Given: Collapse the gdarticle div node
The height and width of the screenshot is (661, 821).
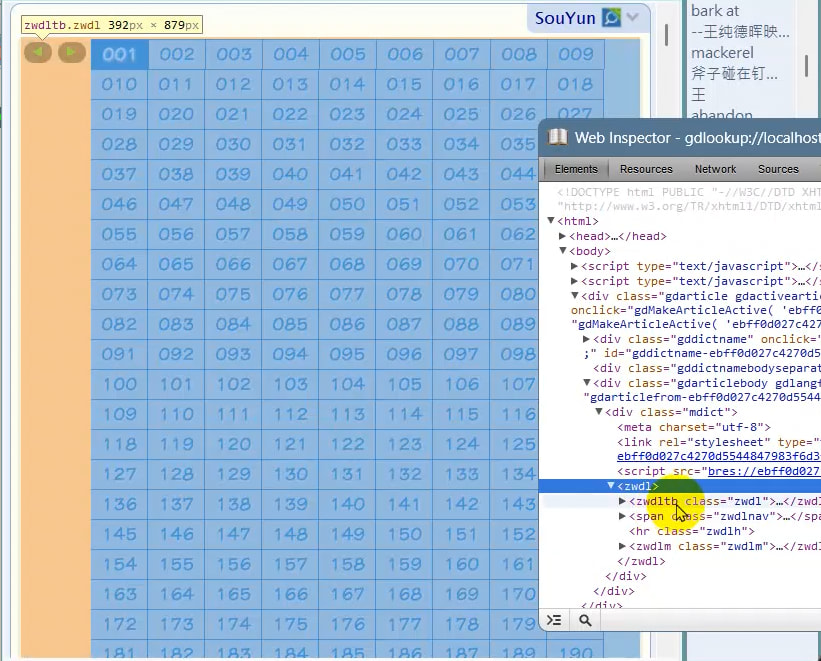Looking at the screenshot, I should pos(574,295).
